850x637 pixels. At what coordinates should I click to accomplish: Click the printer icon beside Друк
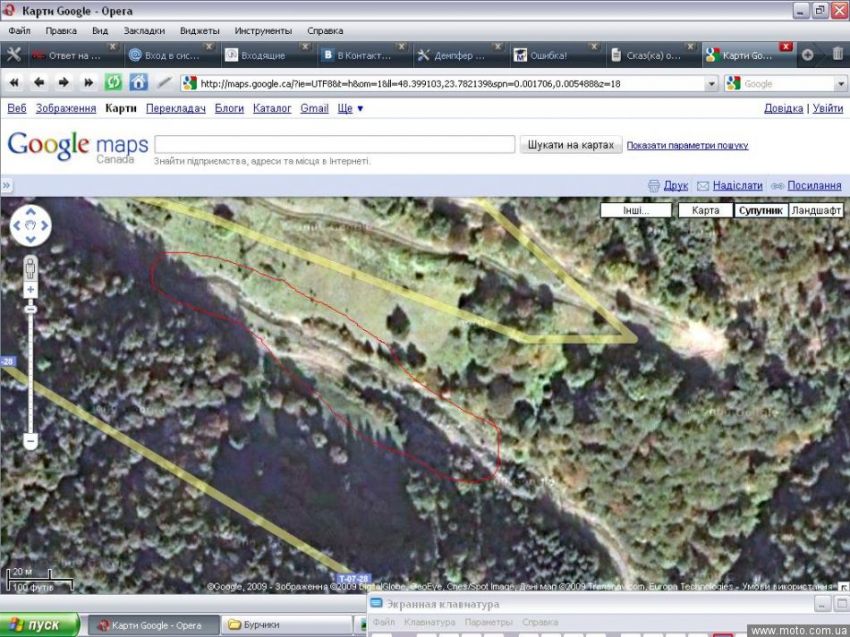pos(654,186)
